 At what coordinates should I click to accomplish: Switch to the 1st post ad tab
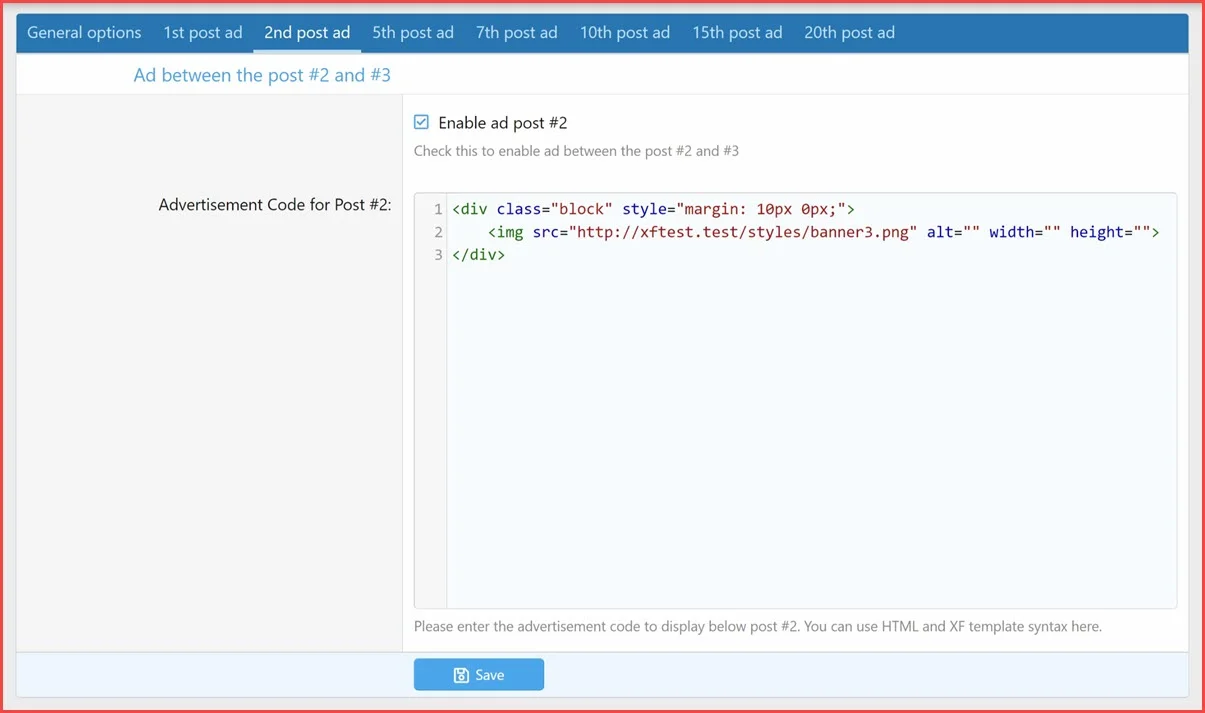coord(203,33)
